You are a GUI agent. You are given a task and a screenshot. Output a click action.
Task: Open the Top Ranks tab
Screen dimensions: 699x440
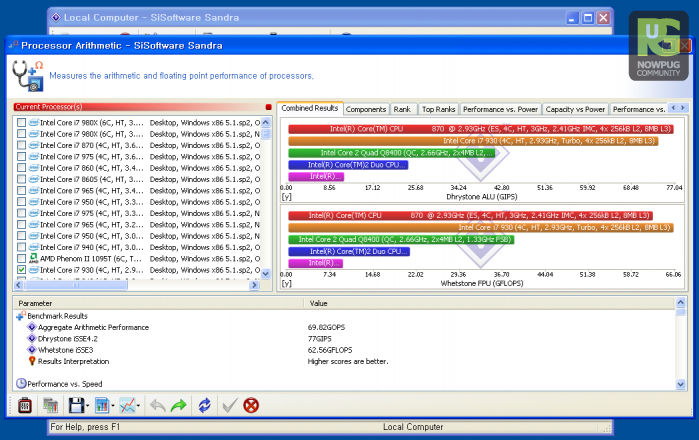(439, 109)
